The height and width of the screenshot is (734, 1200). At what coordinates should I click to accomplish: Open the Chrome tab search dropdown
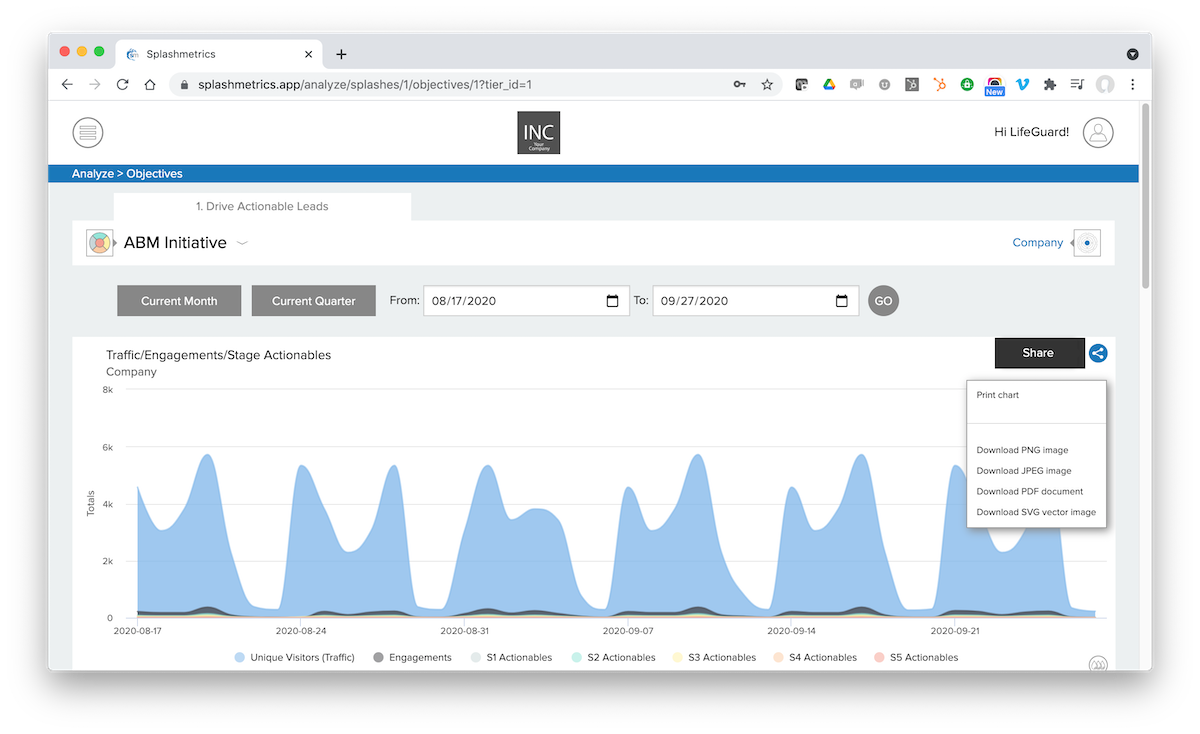click(1133, 54)
